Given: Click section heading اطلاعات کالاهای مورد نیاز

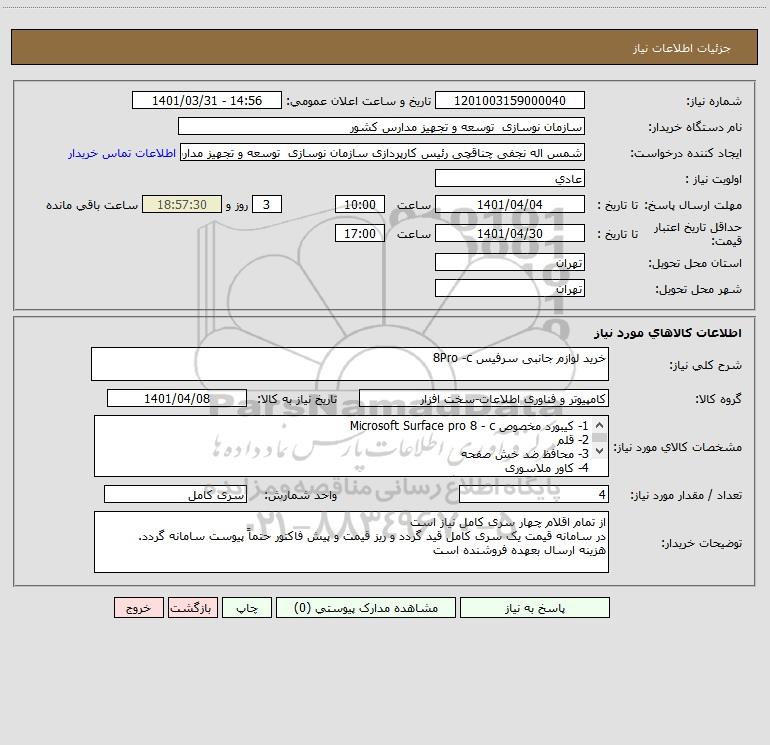Looking at the screenshot, I should point(668,332).
